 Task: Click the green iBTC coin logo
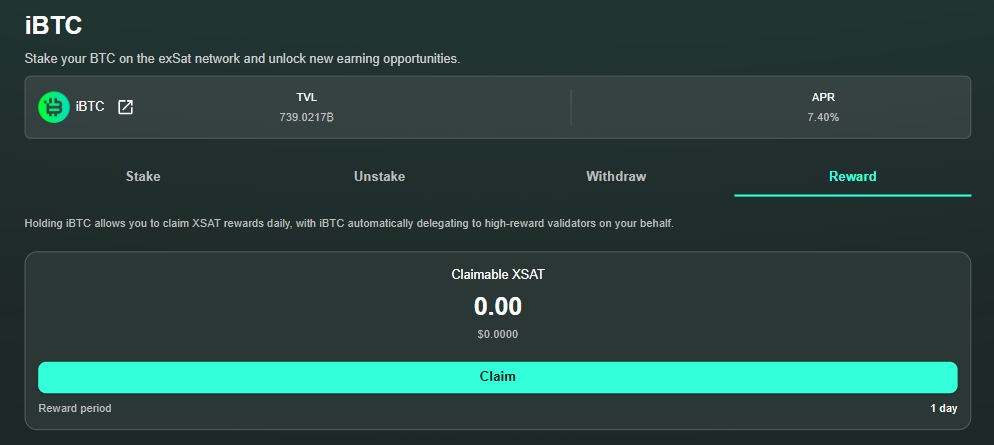[x=54, y=107]
